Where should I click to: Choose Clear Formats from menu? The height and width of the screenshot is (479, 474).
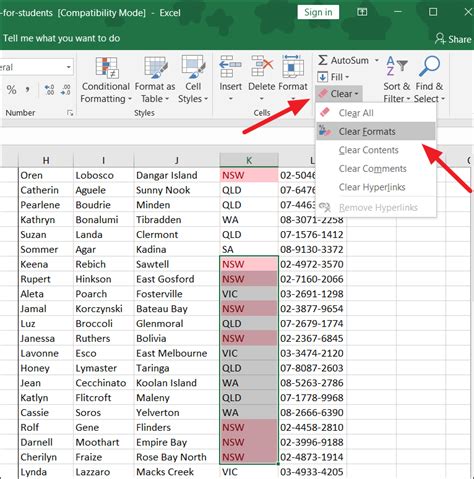[376, 131]
